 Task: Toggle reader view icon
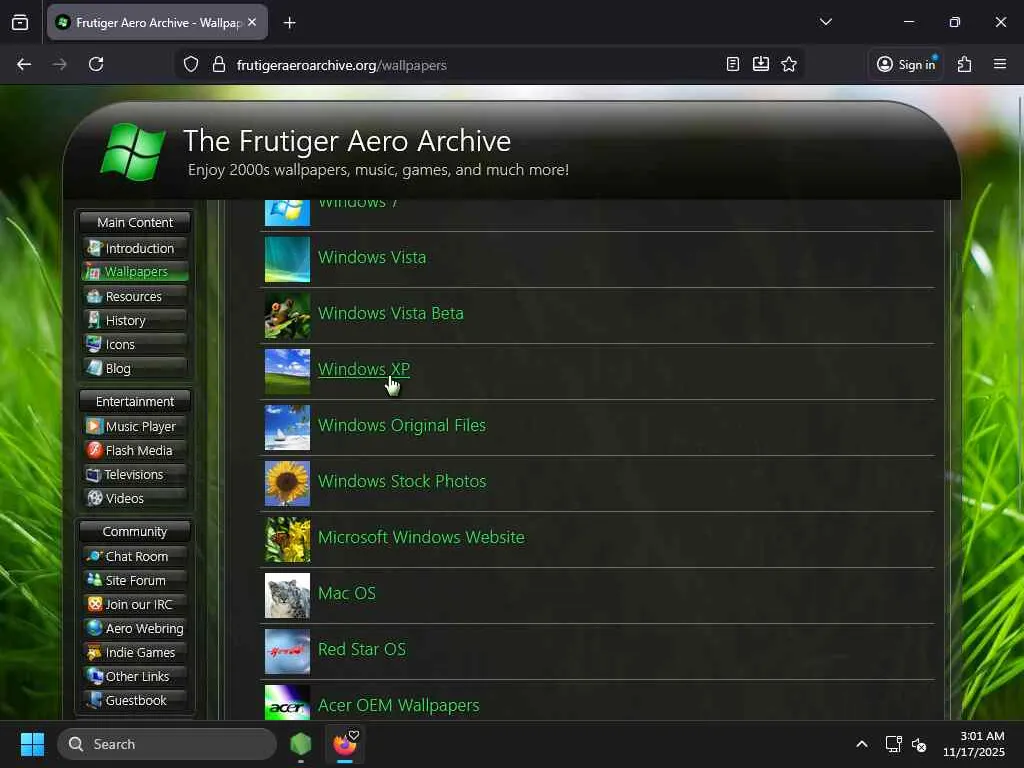point(733,64)
